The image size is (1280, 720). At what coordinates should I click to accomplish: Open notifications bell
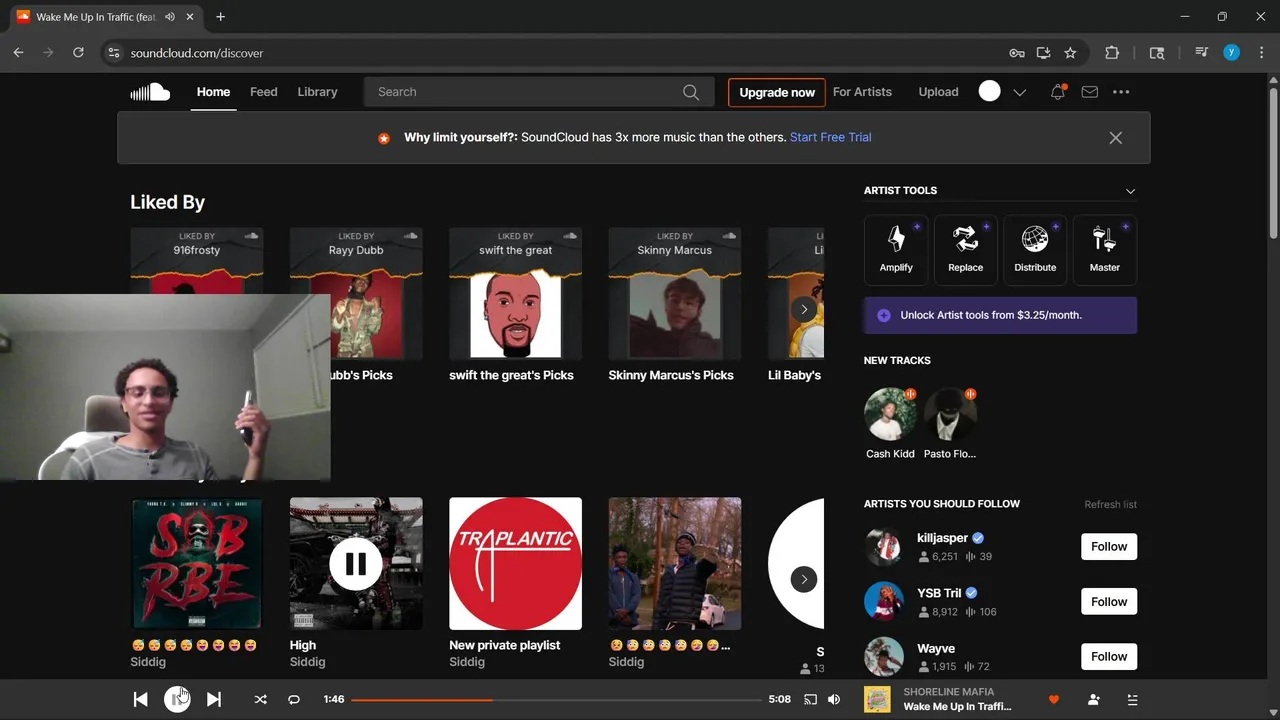click(x=1057, y=92)
